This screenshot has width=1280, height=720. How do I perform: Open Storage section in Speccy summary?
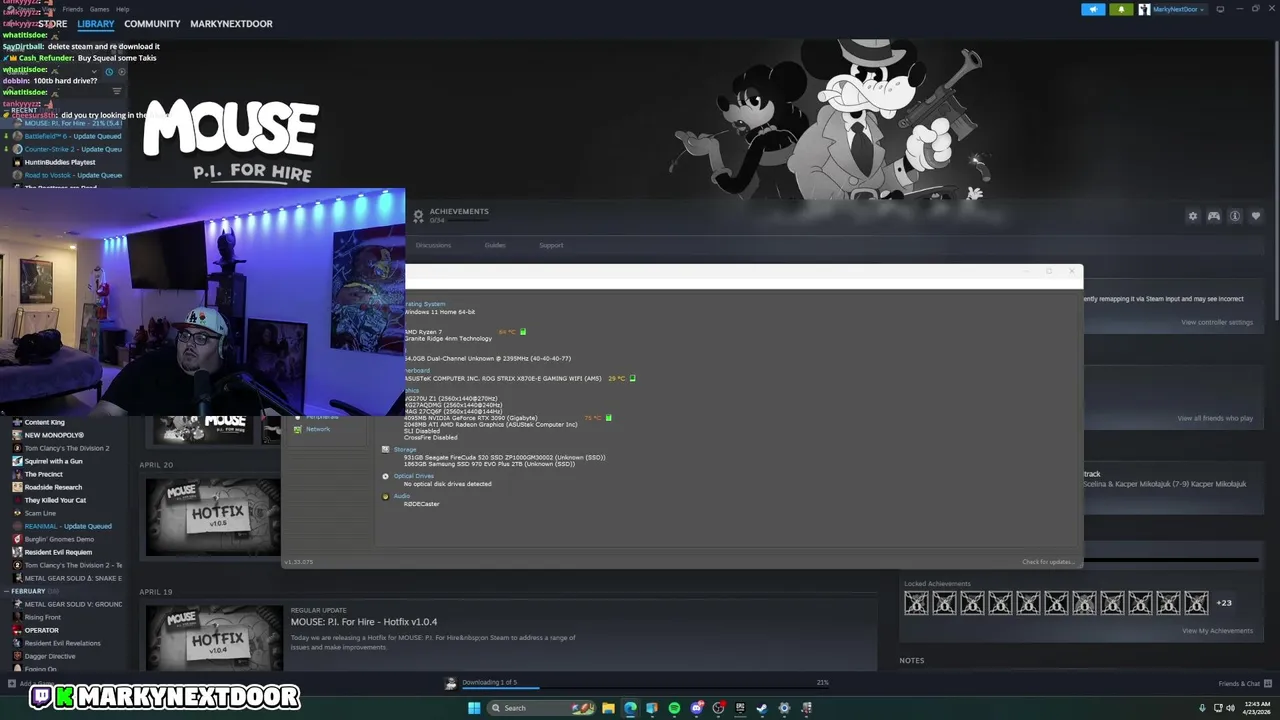click(404, 450)
